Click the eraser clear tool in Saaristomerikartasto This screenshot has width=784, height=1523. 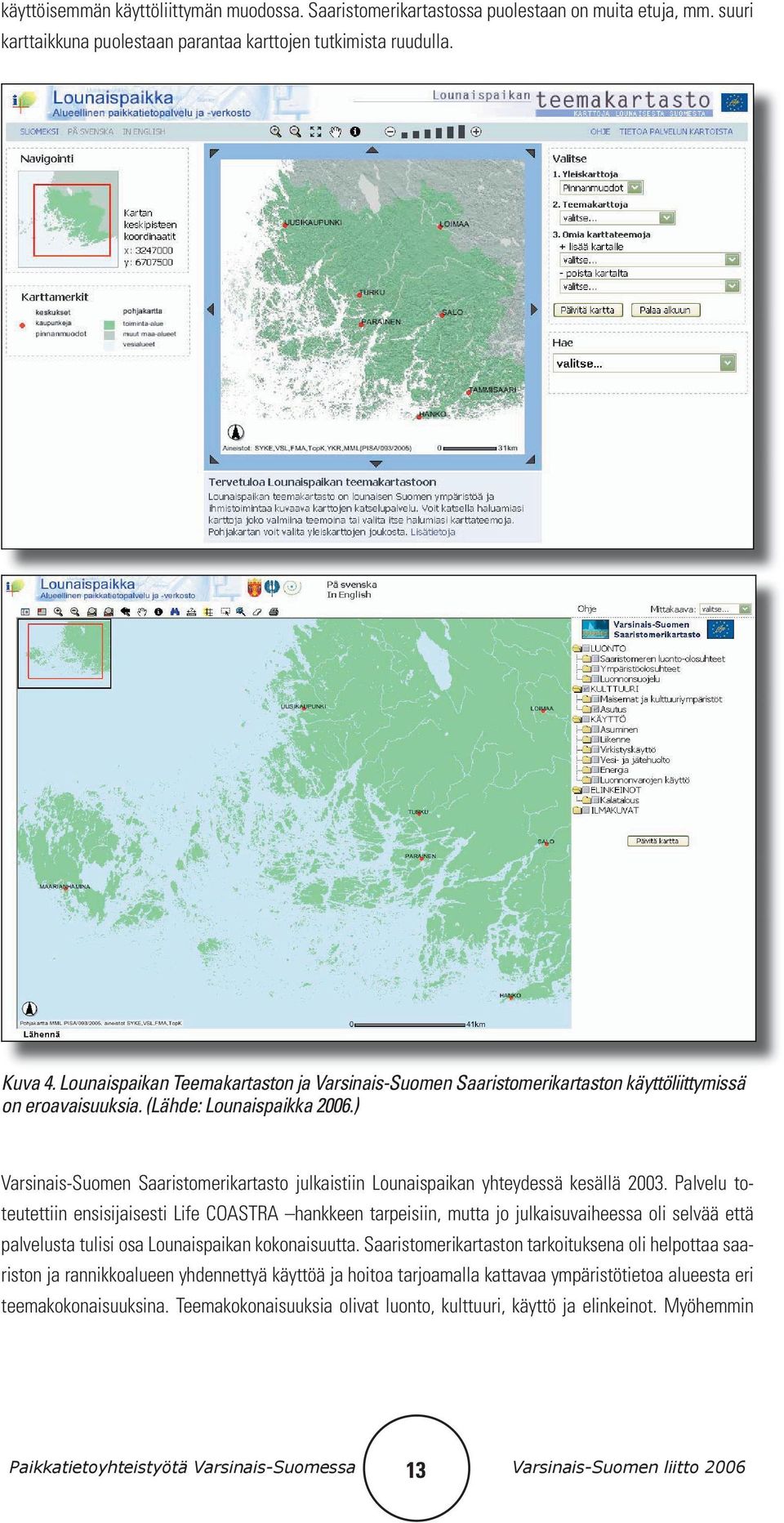tap(257, 612)
